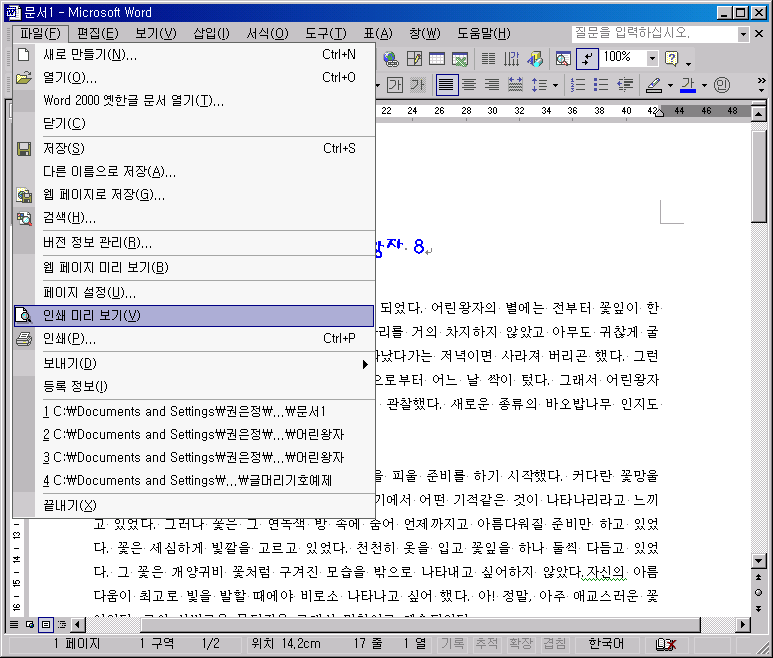
Task: Click the floppy disk icon beside 저장(S)
Action: (x=24, y=149)
